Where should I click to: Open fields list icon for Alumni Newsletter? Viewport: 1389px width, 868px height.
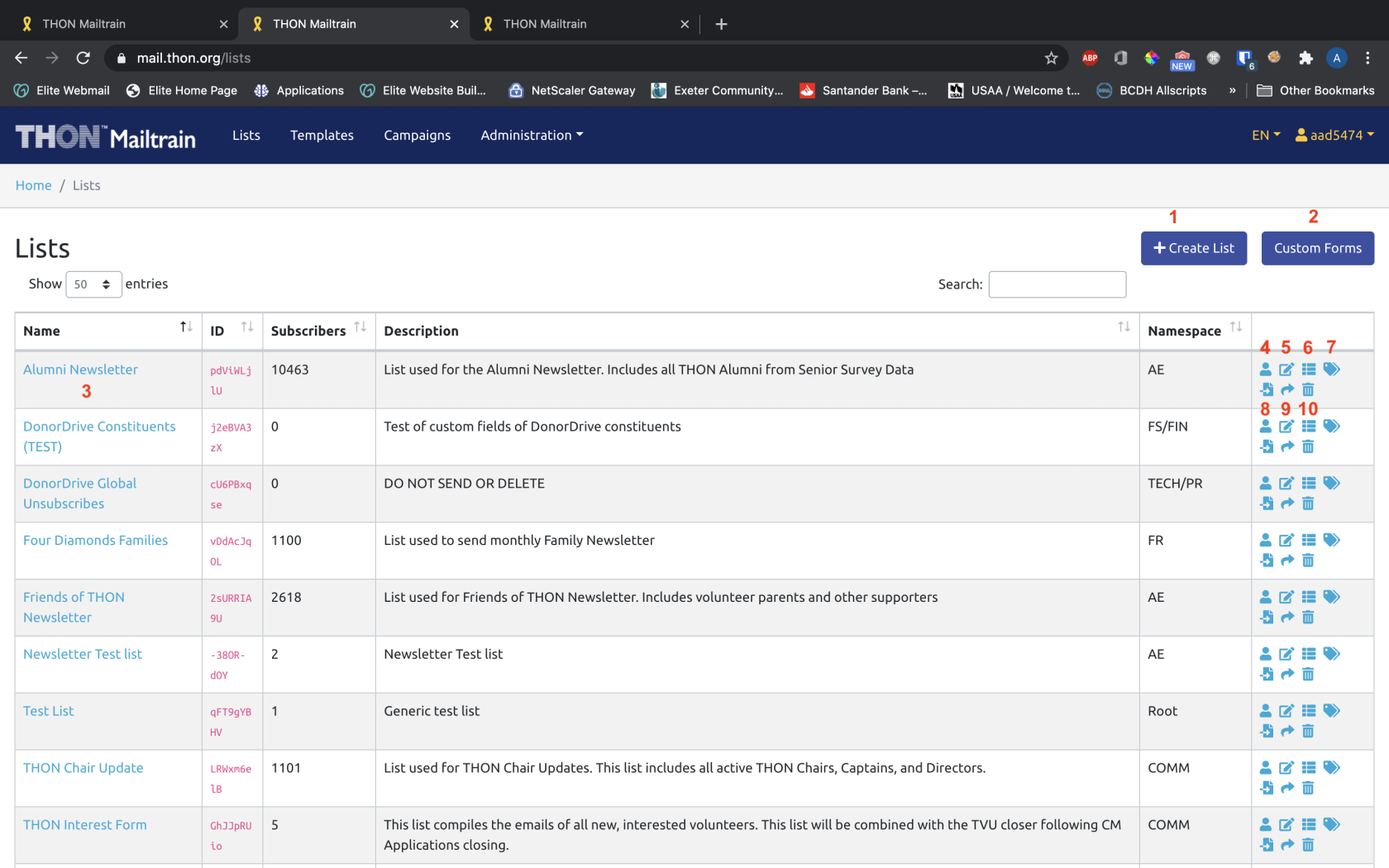[x=1309, y=370]
